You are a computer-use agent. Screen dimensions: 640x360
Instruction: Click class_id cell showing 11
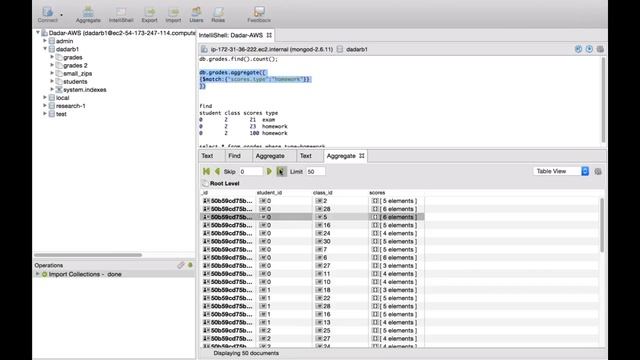[x=340, y=273]
